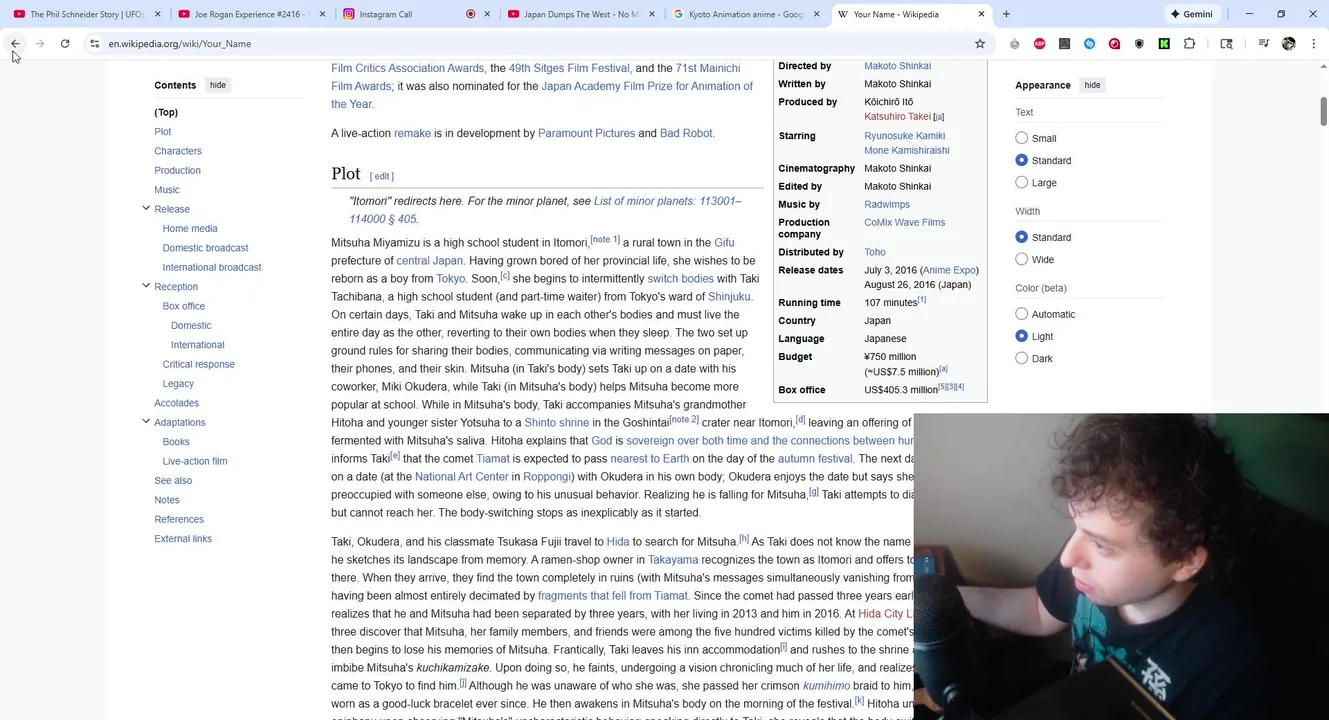Open CoMix Wave Films link
This screenshot has height=720, width=1329.
(904, 222)
